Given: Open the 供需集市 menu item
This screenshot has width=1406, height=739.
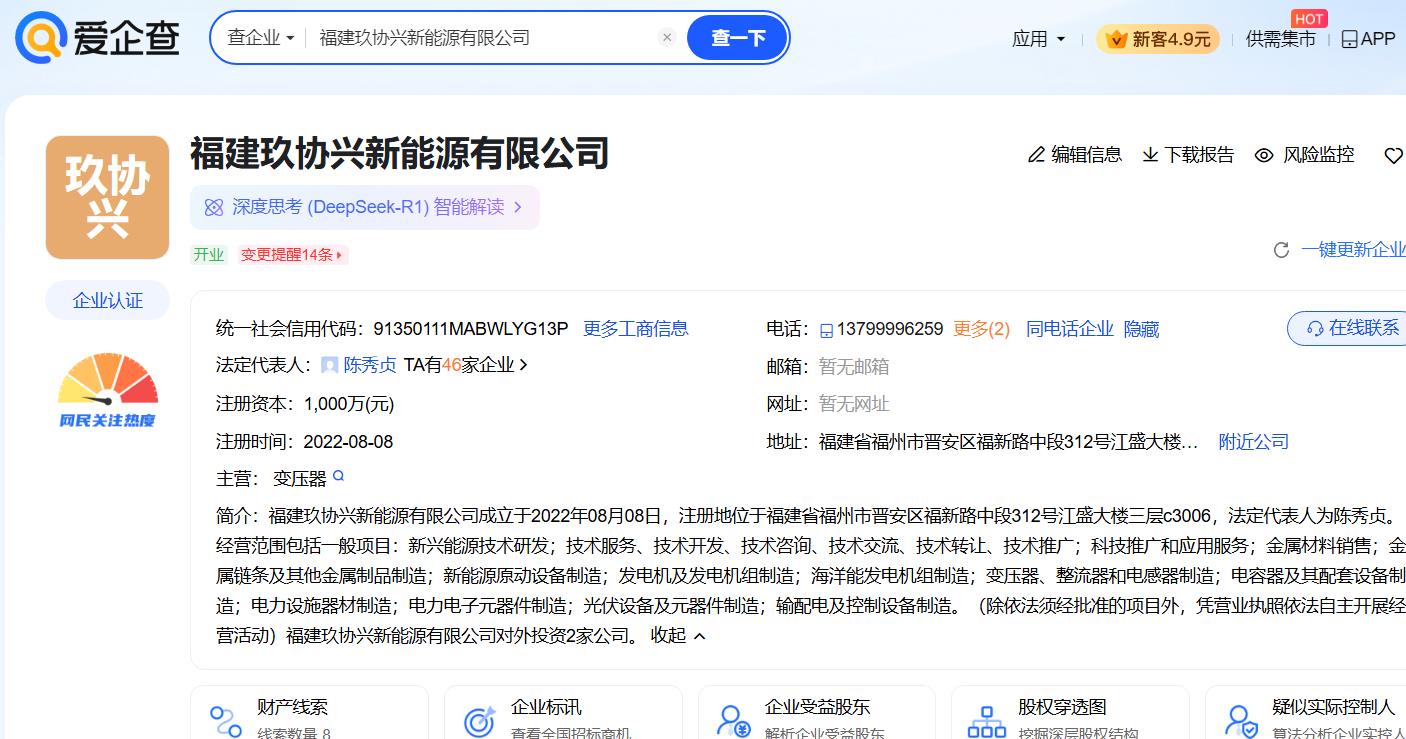Looking at the screenshot, I should click(1280, 39).
